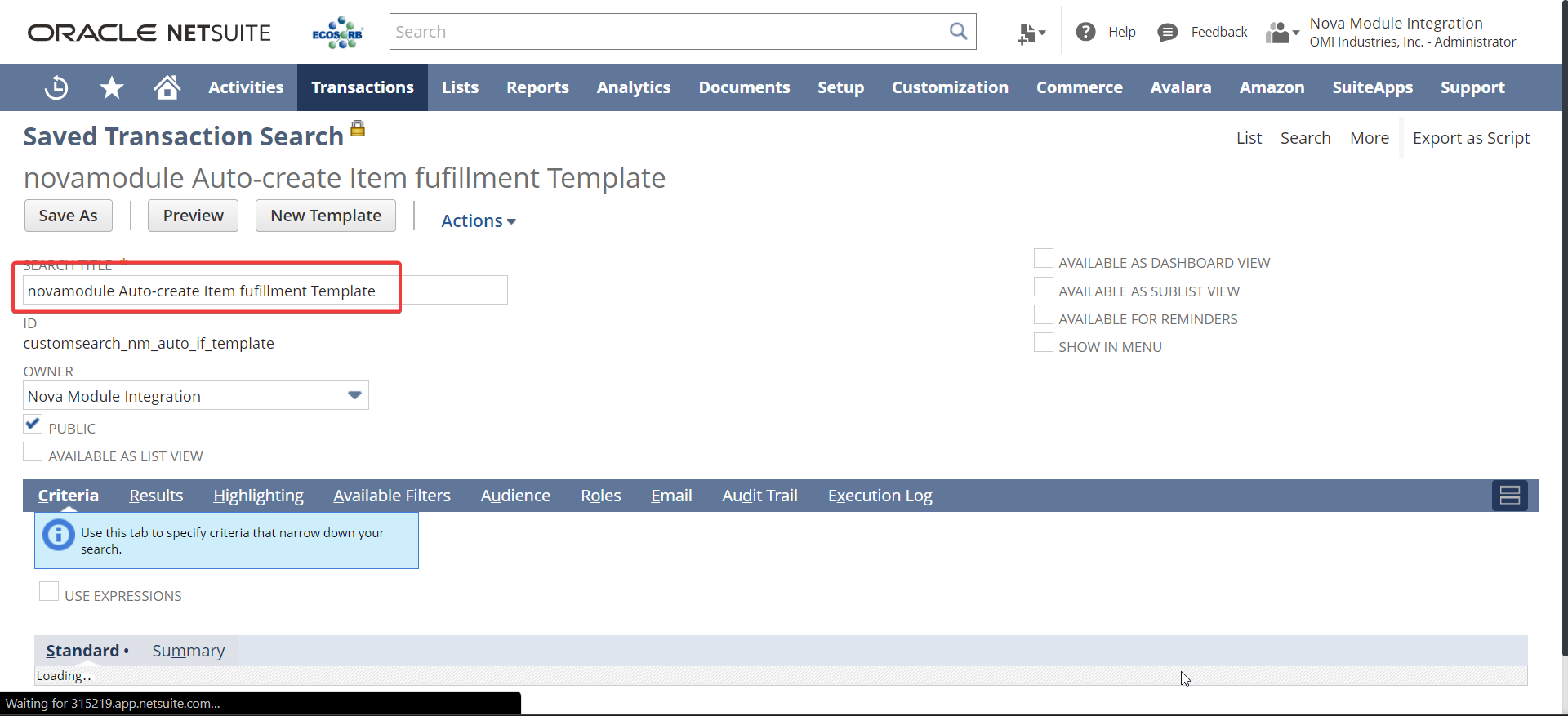Click the Save As button
The height and width of the screenshot is (716, 1568).
click(x=68, y=216)
